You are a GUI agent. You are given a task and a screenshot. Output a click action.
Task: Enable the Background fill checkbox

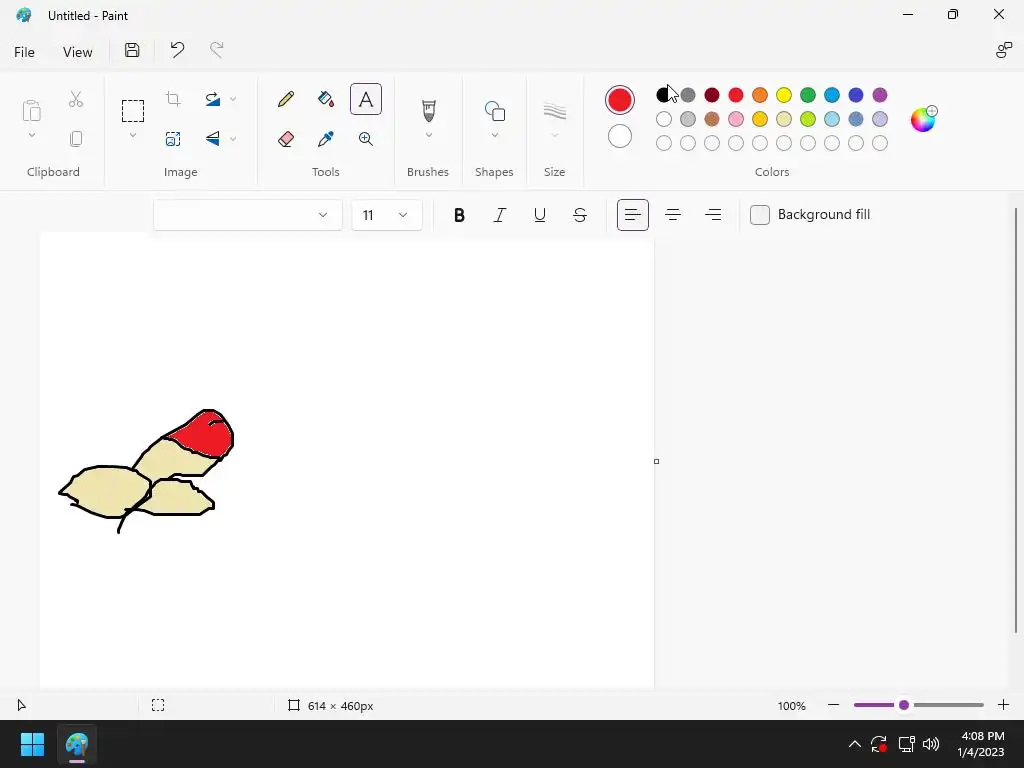click(760, 215)
